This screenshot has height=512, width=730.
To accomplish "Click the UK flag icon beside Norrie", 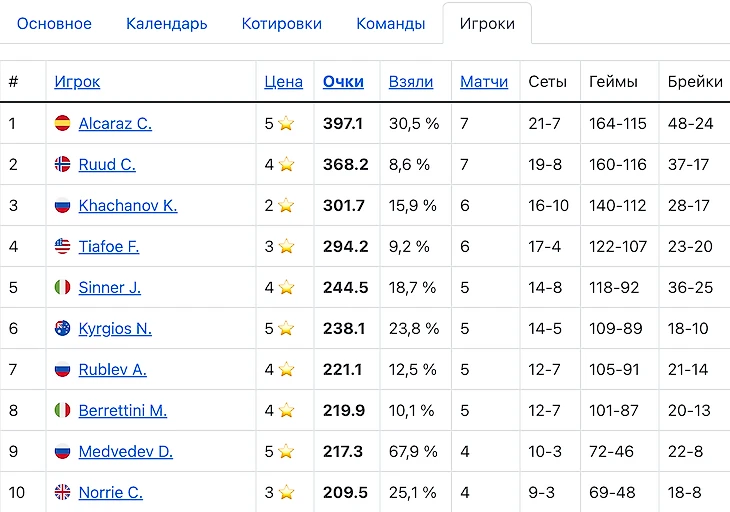I will [x=63, y=493].
